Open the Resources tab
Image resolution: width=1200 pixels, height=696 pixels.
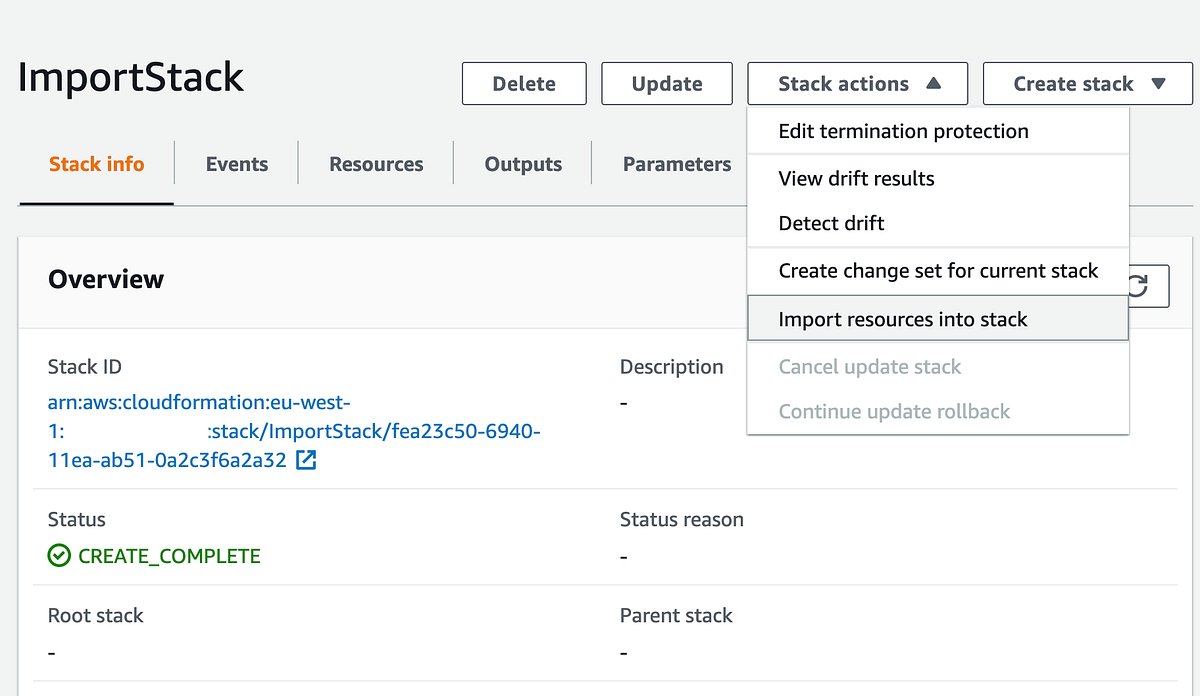375,163
